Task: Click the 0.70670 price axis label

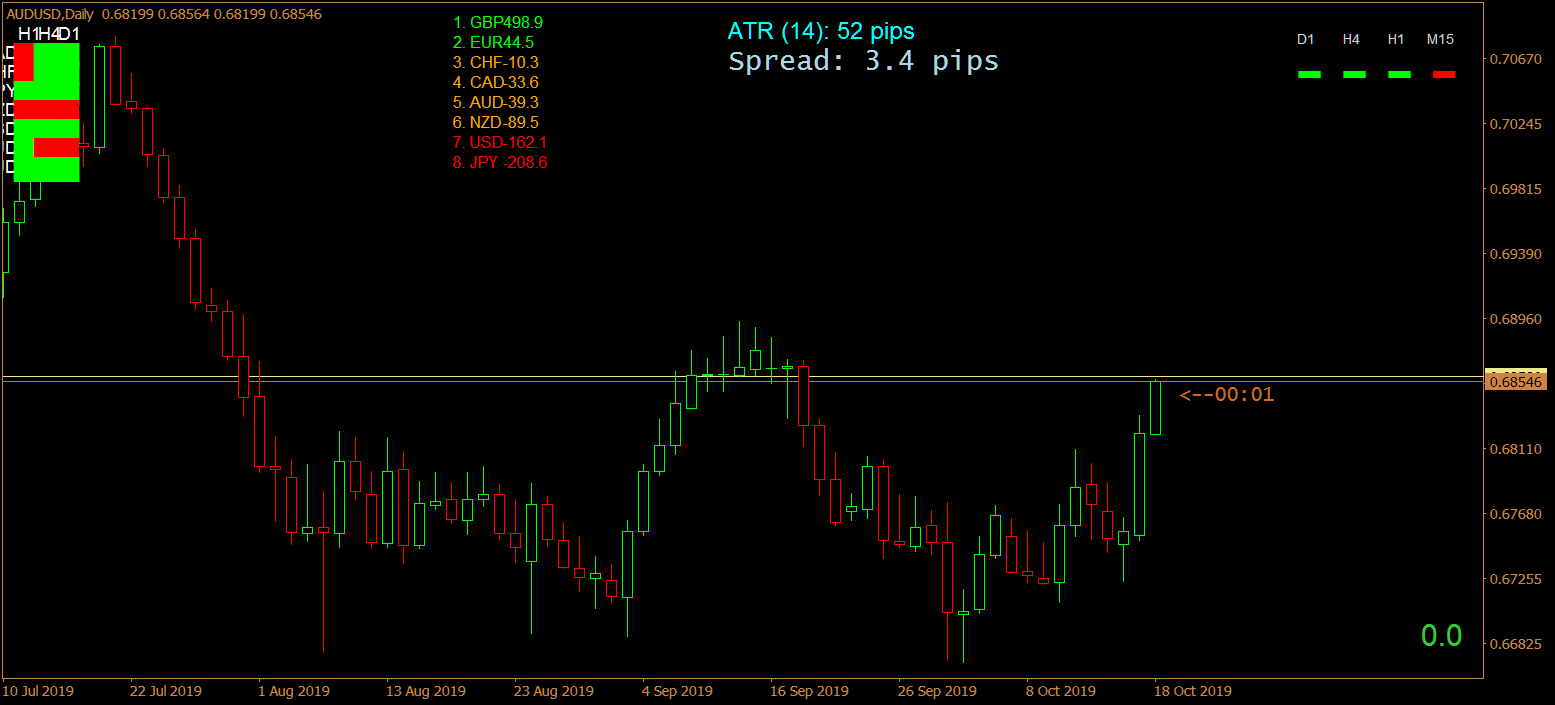Action: 1516,60
